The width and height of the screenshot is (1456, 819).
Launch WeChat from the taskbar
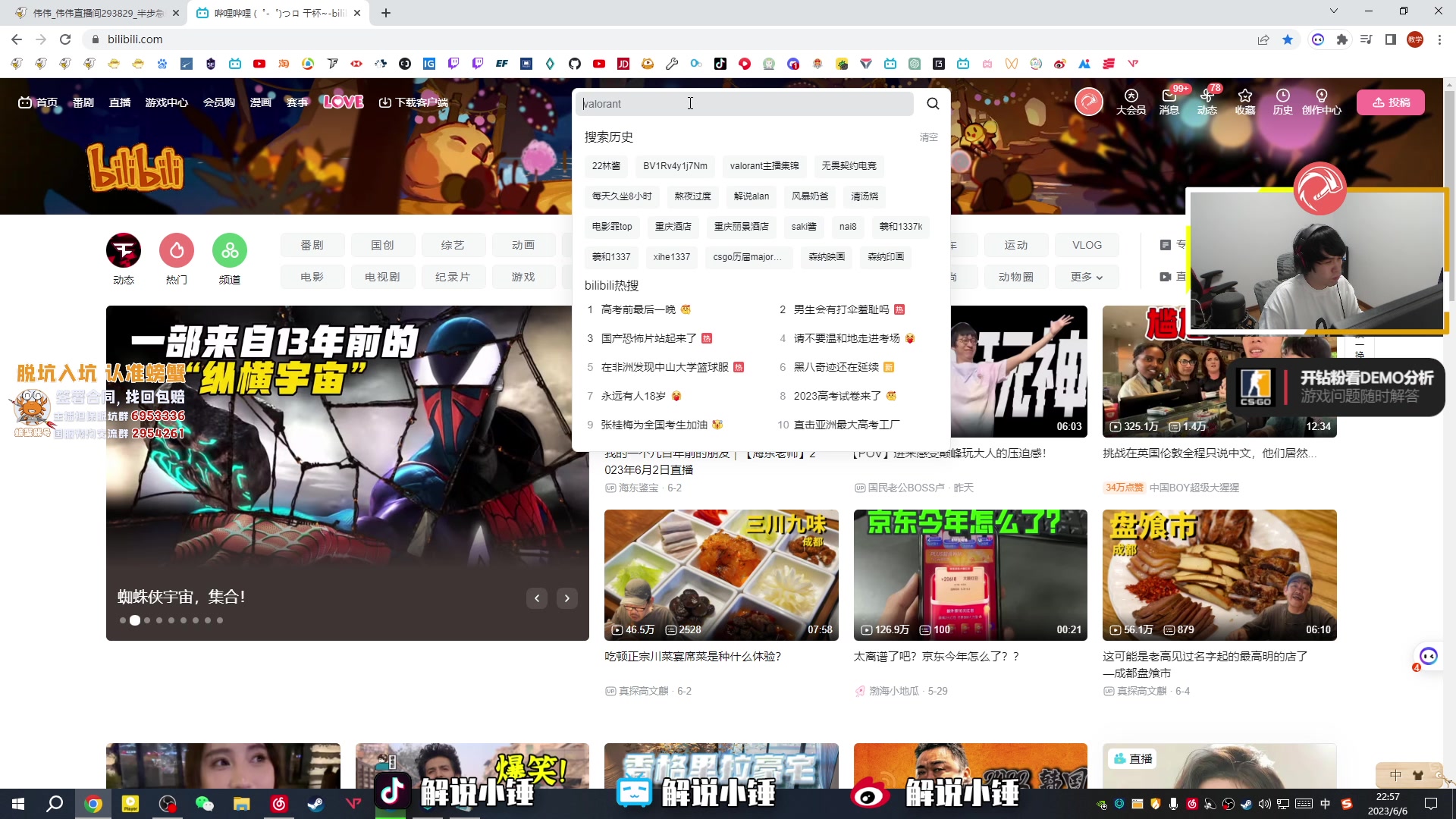click(205, 803)
